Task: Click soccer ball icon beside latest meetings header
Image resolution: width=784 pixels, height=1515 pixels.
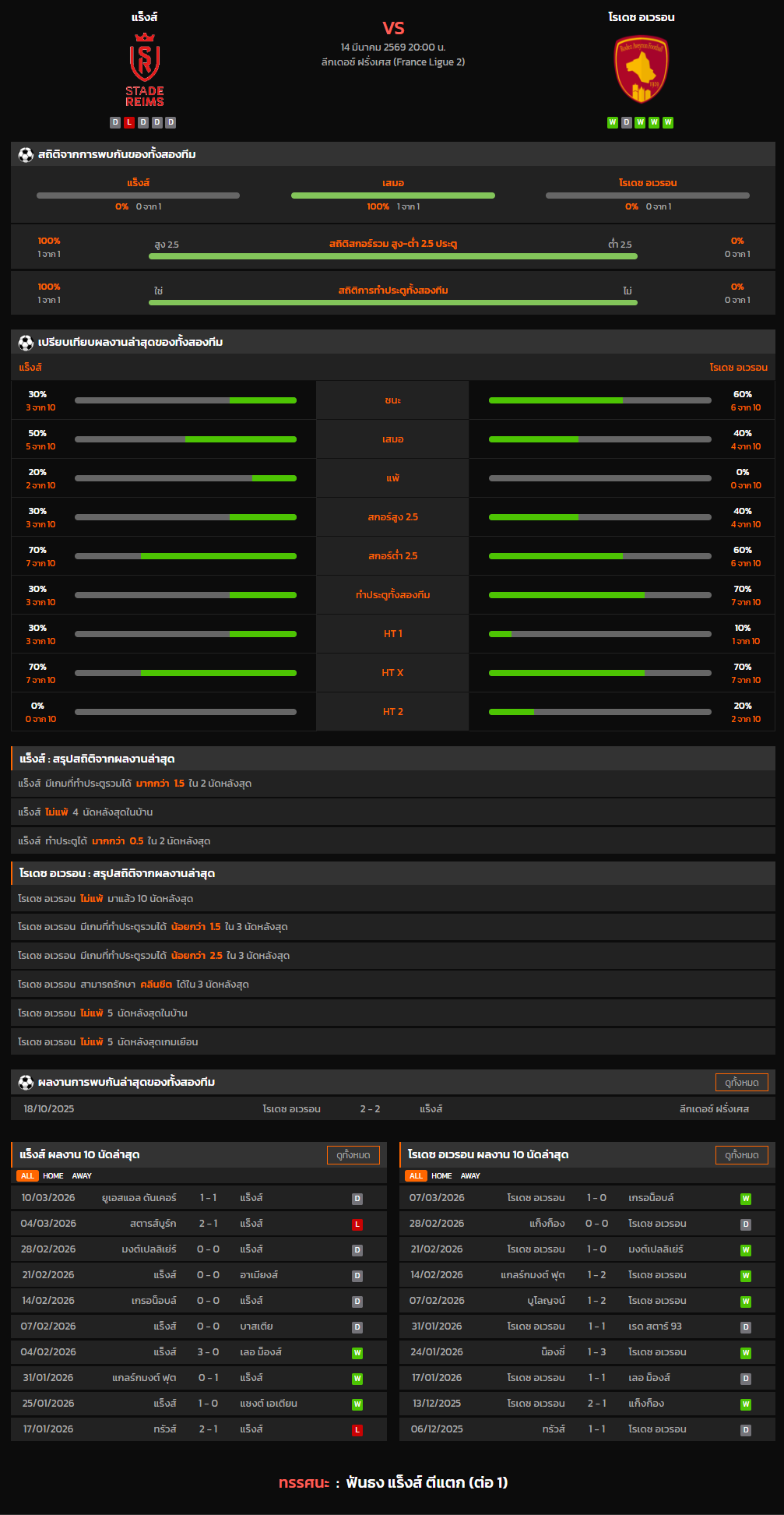Action: click(x=26, y=1082)
